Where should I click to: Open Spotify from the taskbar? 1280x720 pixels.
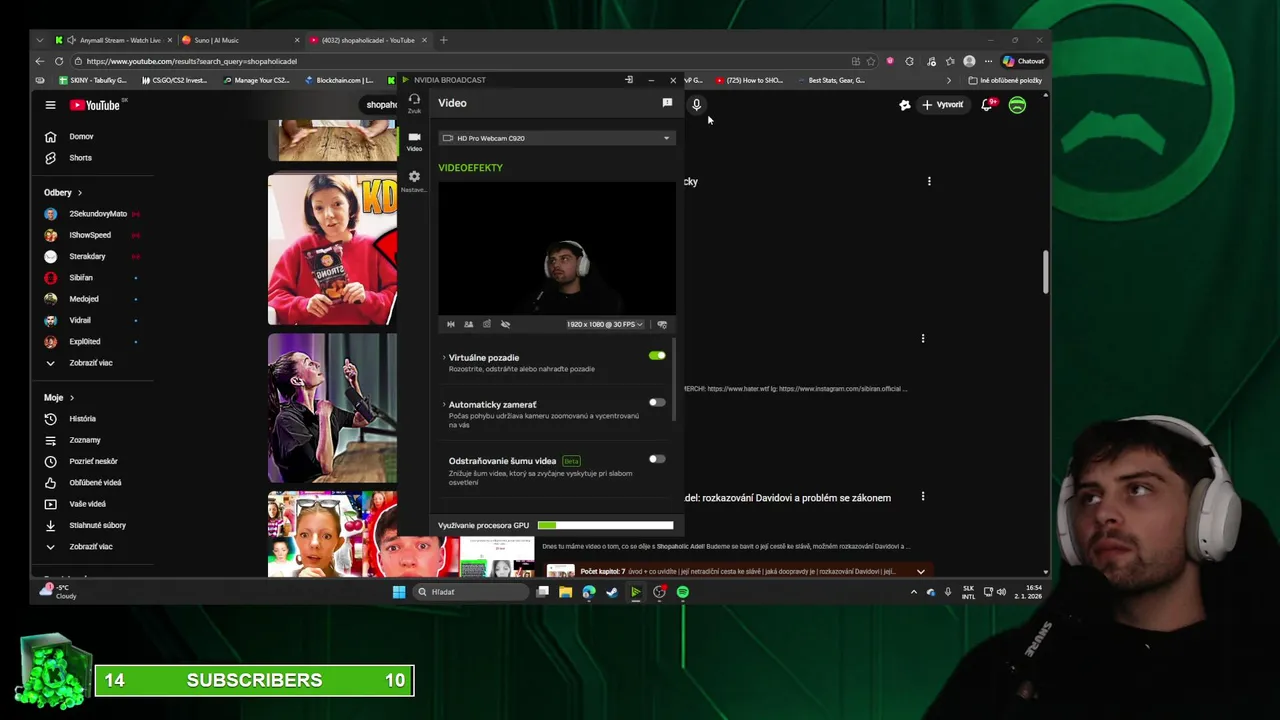tap(682, 592)
